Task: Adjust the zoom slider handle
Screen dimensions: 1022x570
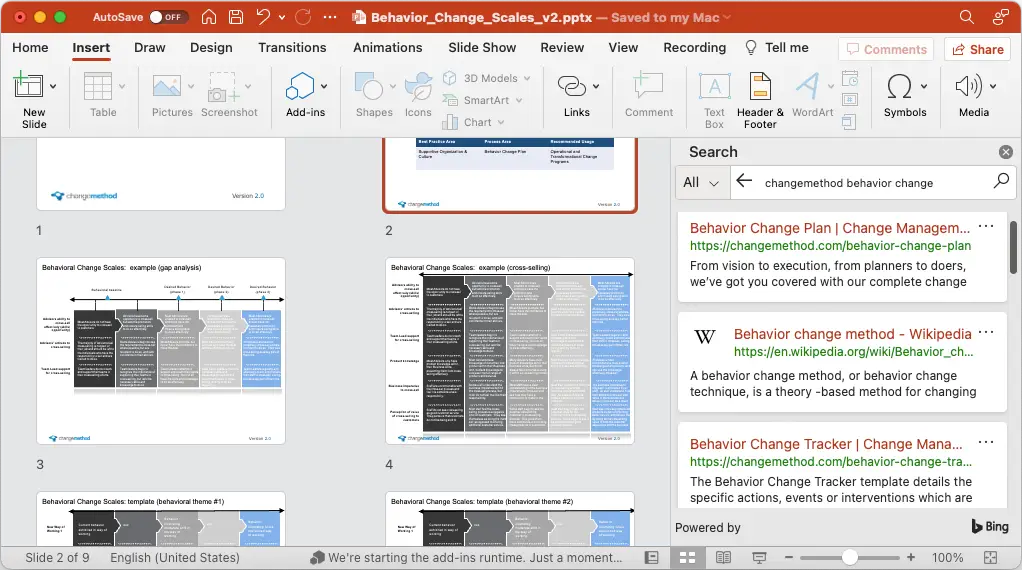Action: (x=849, y=557)
